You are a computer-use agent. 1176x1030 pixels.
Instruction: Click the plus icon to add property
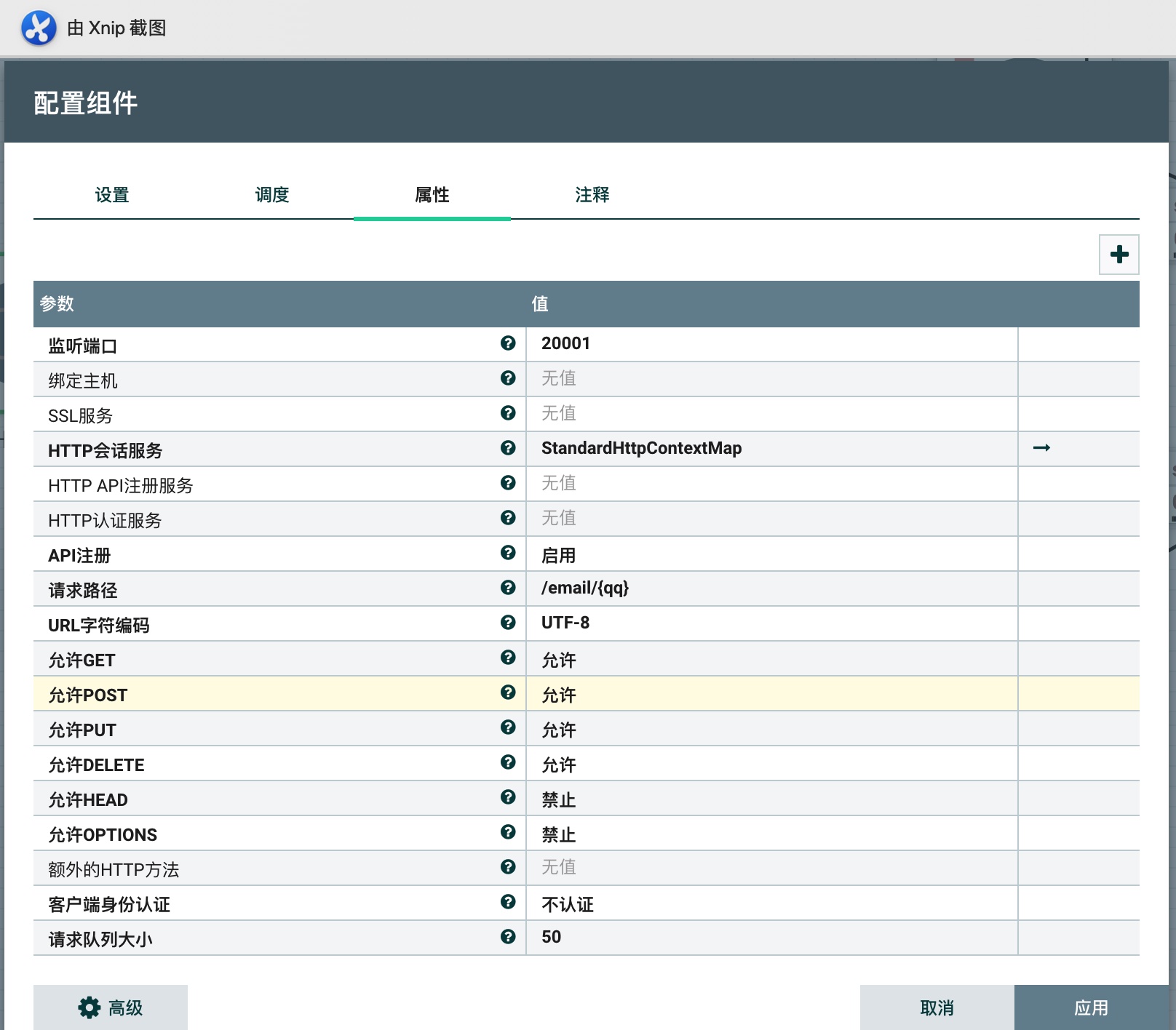[x=1119, y=255]
